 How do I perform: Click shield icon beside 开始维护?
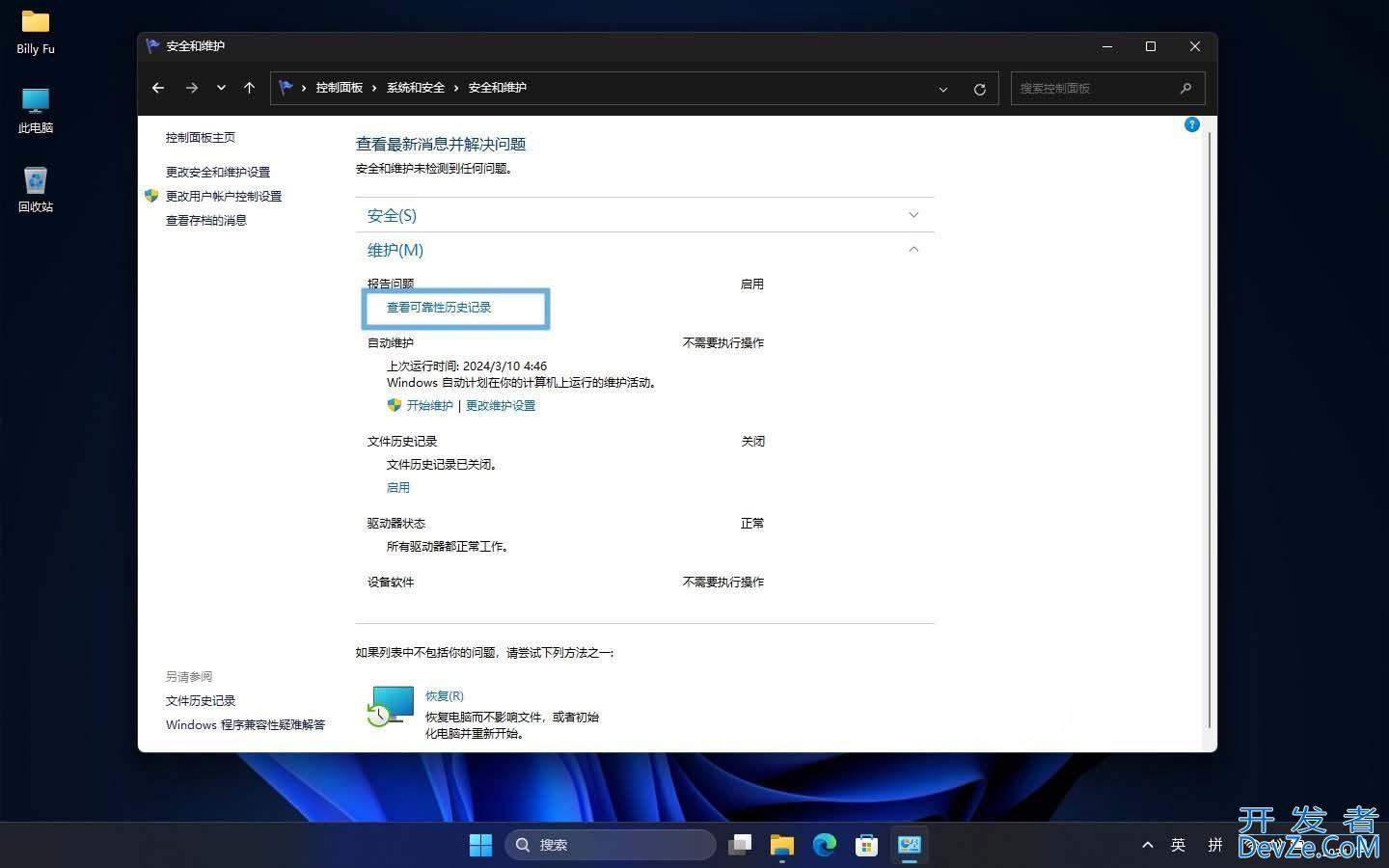point(394,405)
